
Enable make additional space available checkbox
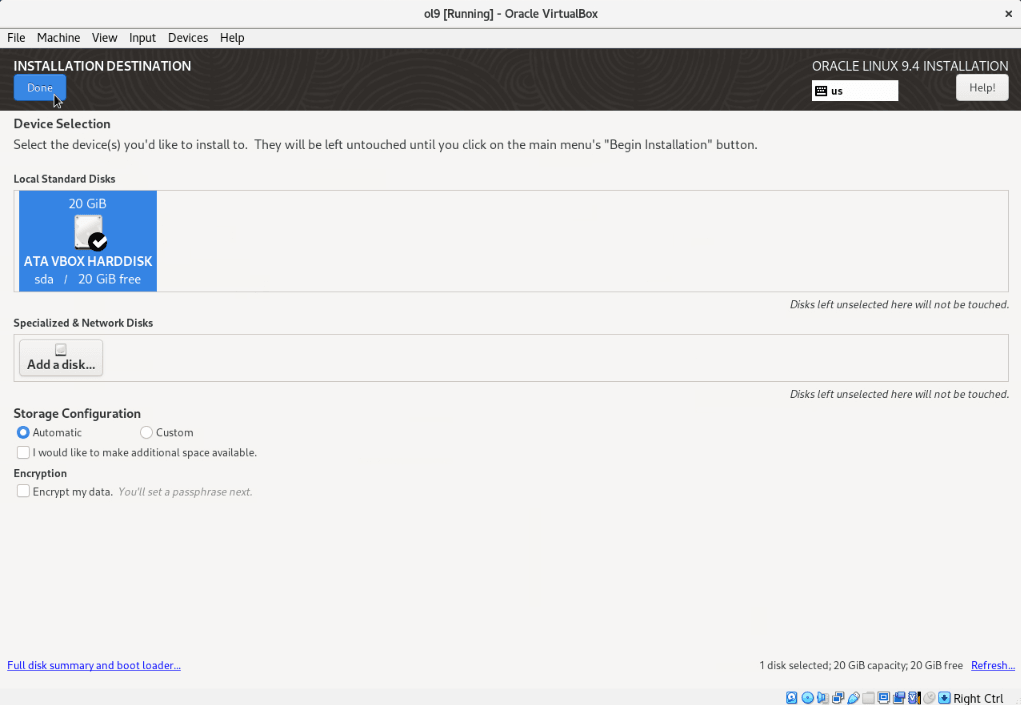[23, 452]
